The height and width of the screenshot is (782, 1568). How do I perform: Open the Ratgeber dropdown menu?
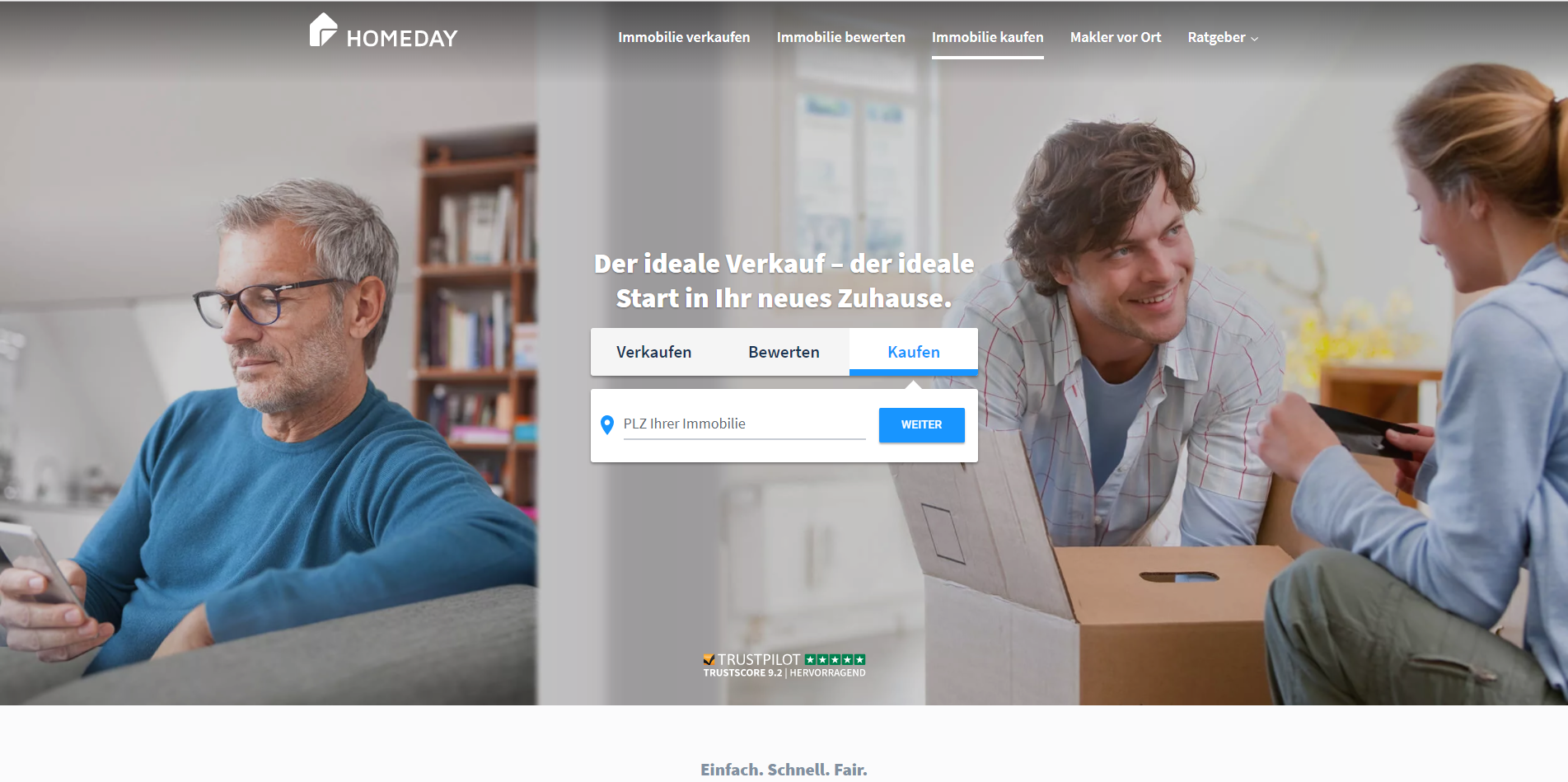tap(1223, 37)
